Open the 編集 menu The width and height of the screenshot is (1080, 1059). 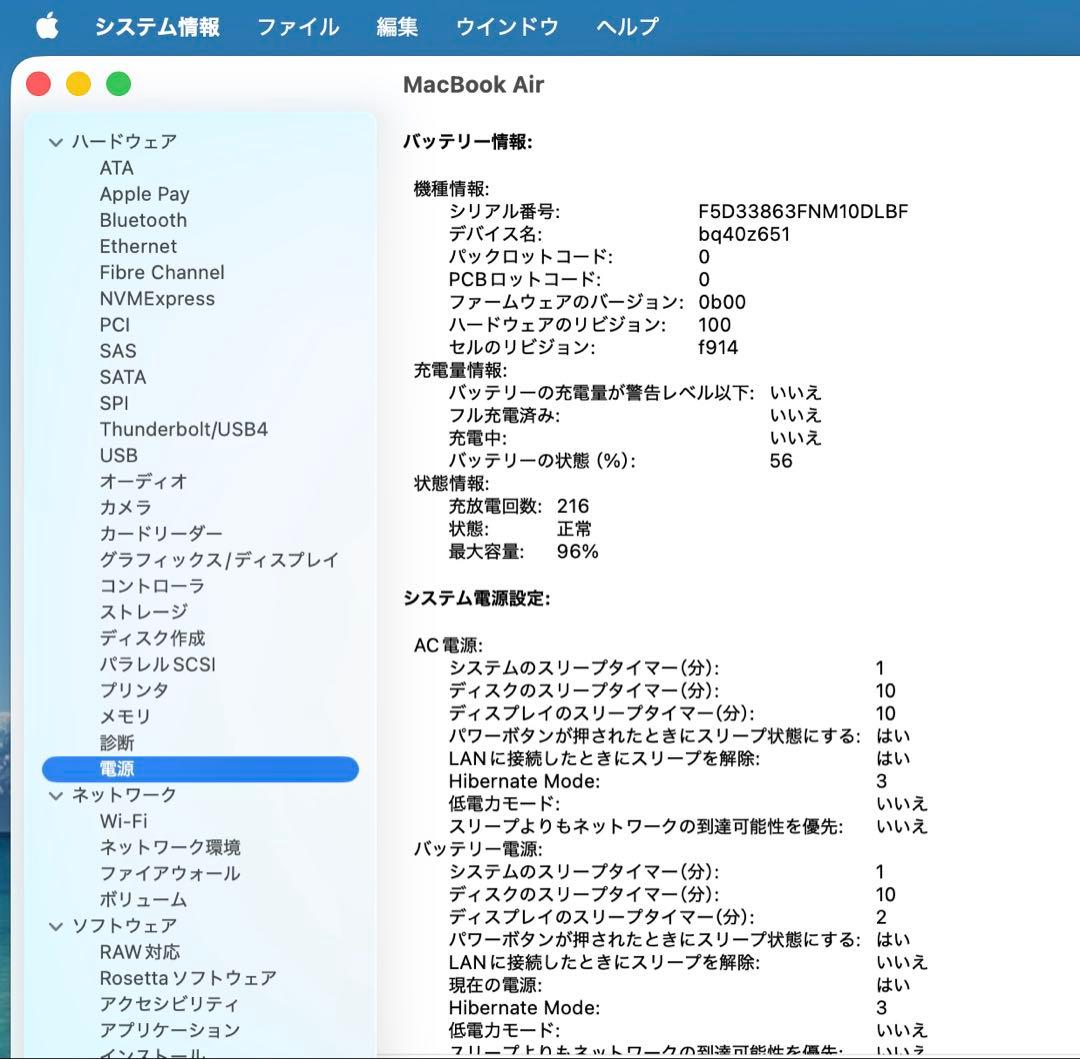pos(397,27)
